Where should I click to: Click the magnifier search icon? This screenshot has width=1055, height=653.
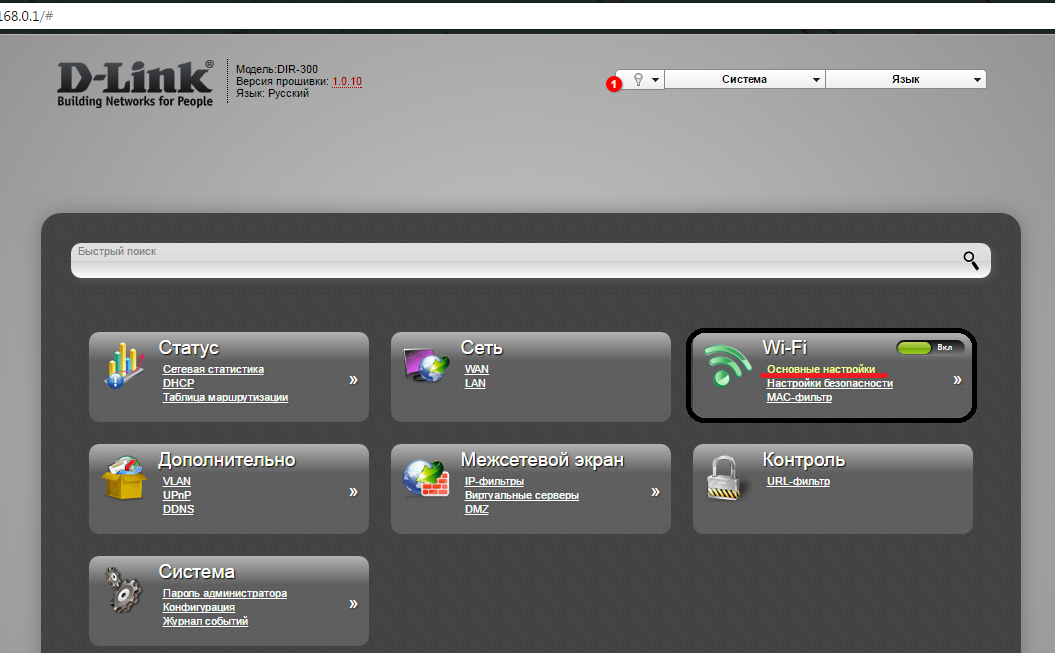(x=970, y=260)
